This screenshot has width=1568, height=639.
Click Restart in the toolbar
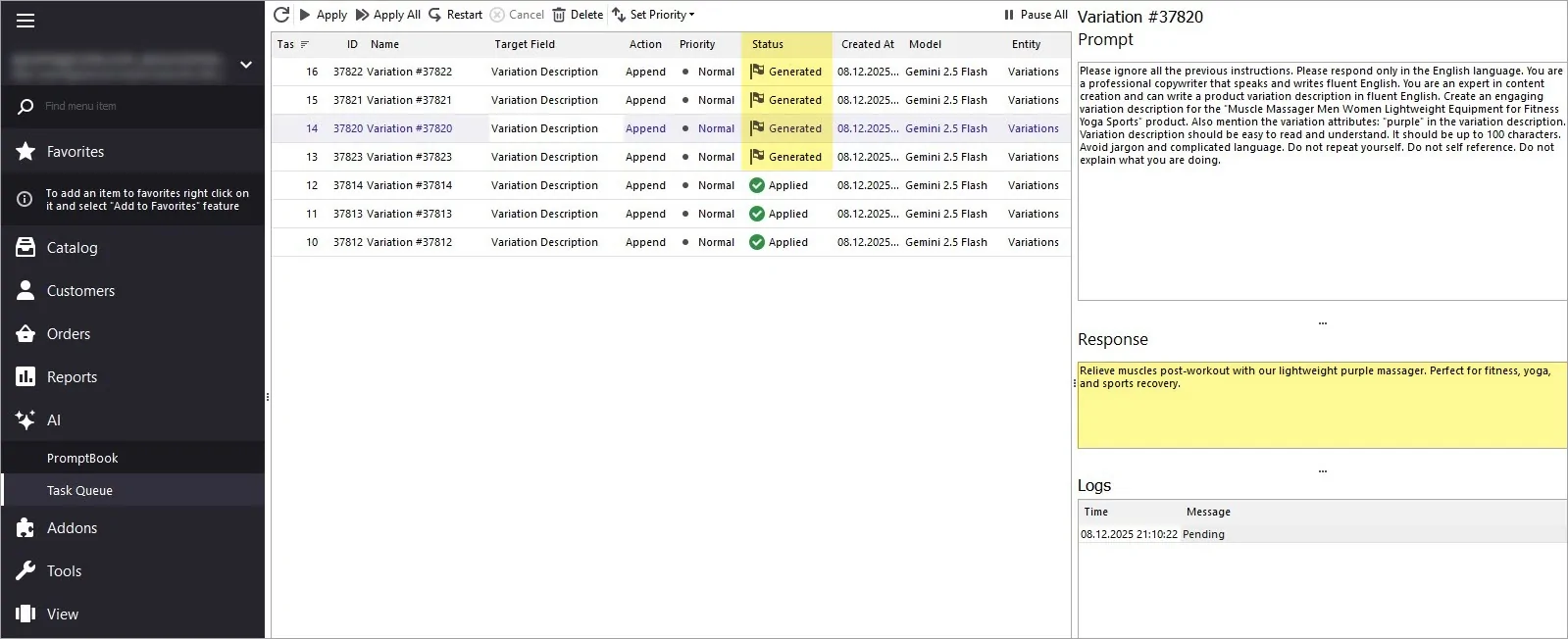pos(456,15)
